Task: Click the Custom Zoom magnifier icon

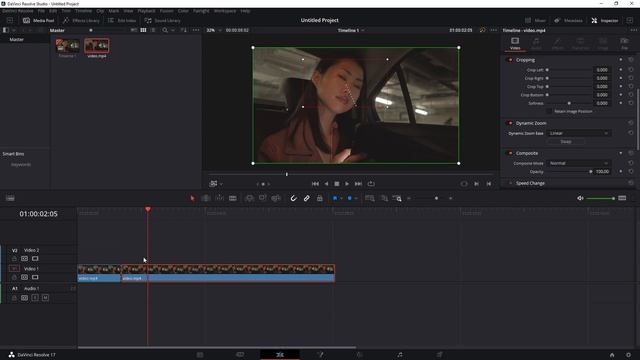Action: [x=397, y=198]
